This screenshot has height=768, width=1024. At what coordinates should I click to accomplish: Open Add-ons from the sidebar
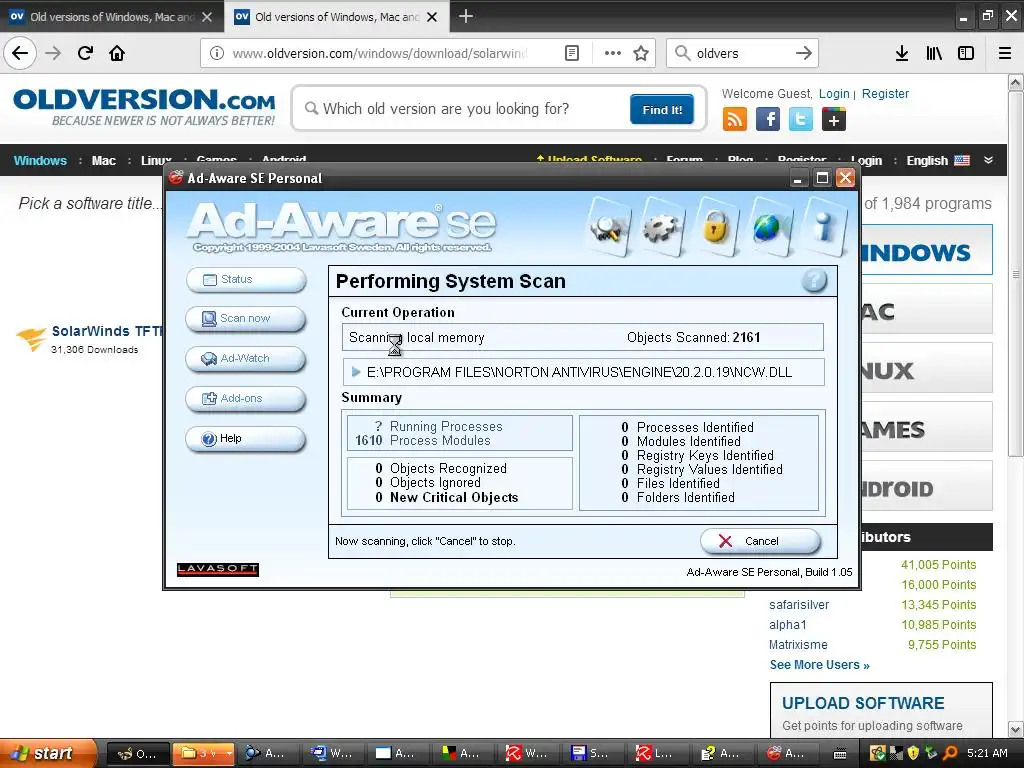[246, 398]
